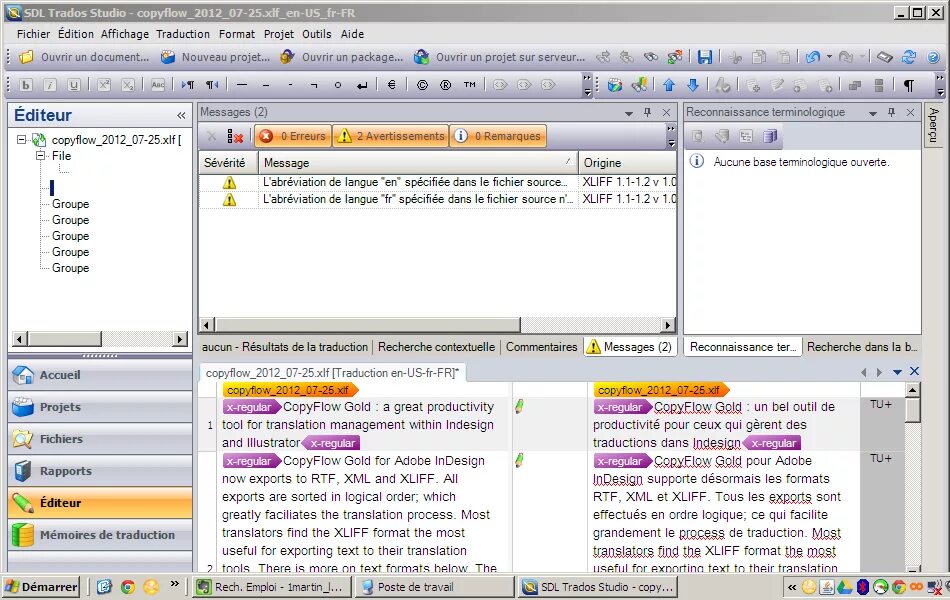Viewport: 950px width, 600px height.
Task: Open the Undo history dropdown arrow
Action: pos(829,57)
